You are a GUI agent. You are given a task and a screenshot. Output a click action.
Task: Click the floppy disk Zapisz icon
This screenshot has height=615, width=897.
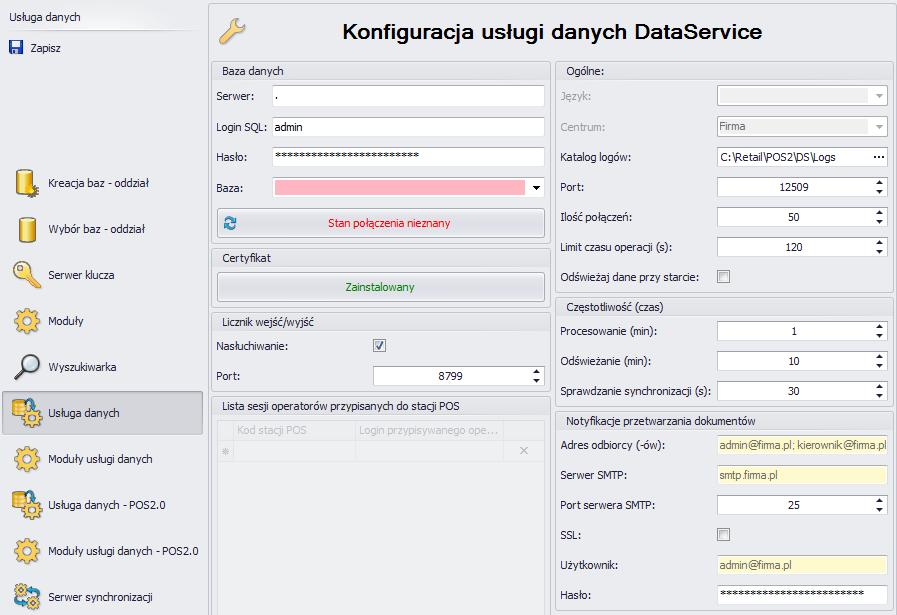pyautogui.click(x=16, y=47)
